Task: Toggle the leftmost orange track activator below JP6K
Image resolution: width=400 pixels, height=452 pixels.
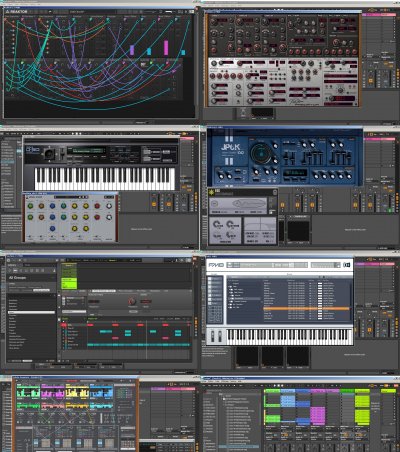Action: coord(283,205)
